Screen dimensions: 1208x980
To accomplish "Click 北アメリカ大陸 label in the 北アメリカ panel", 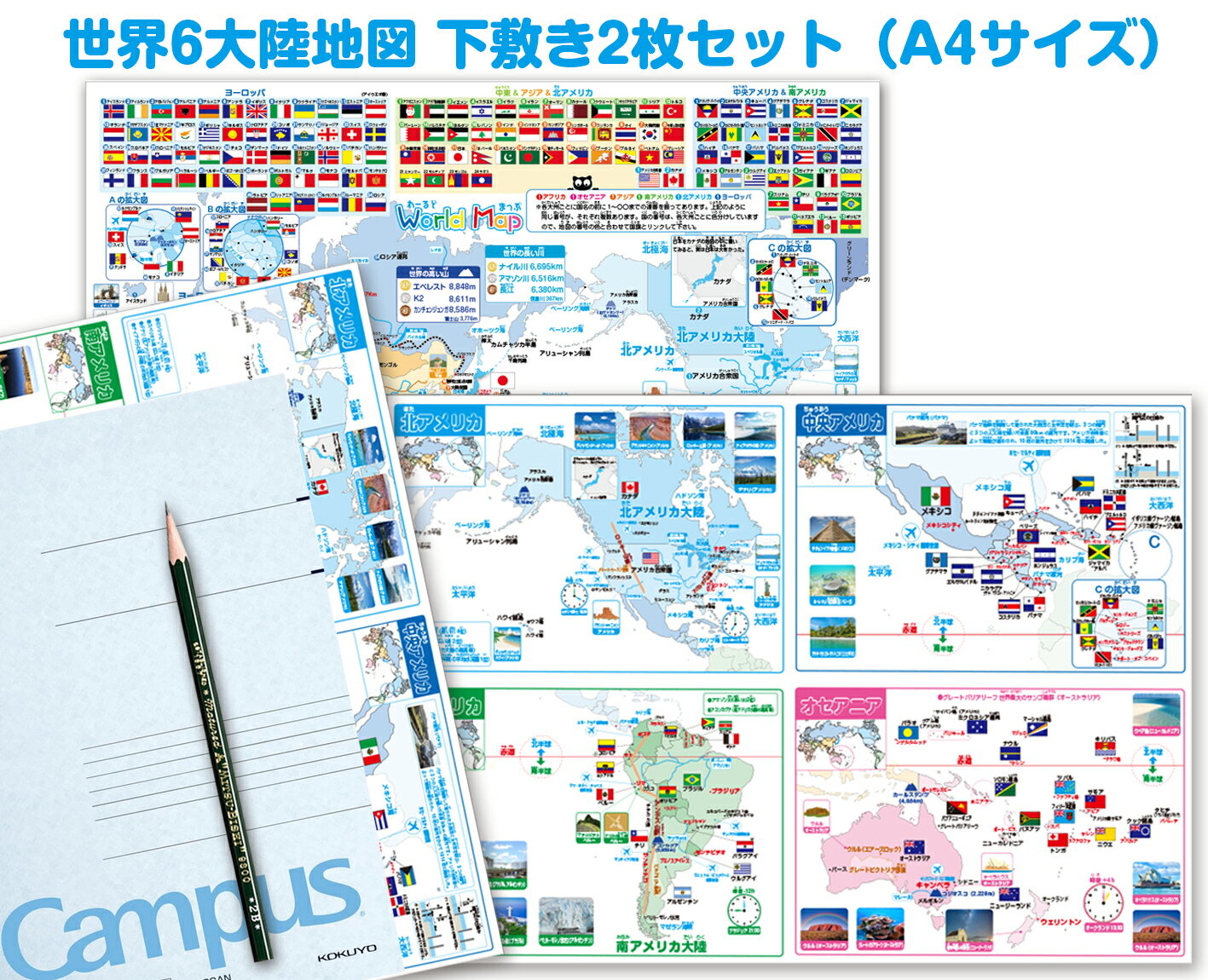I will tap(662, 511).
